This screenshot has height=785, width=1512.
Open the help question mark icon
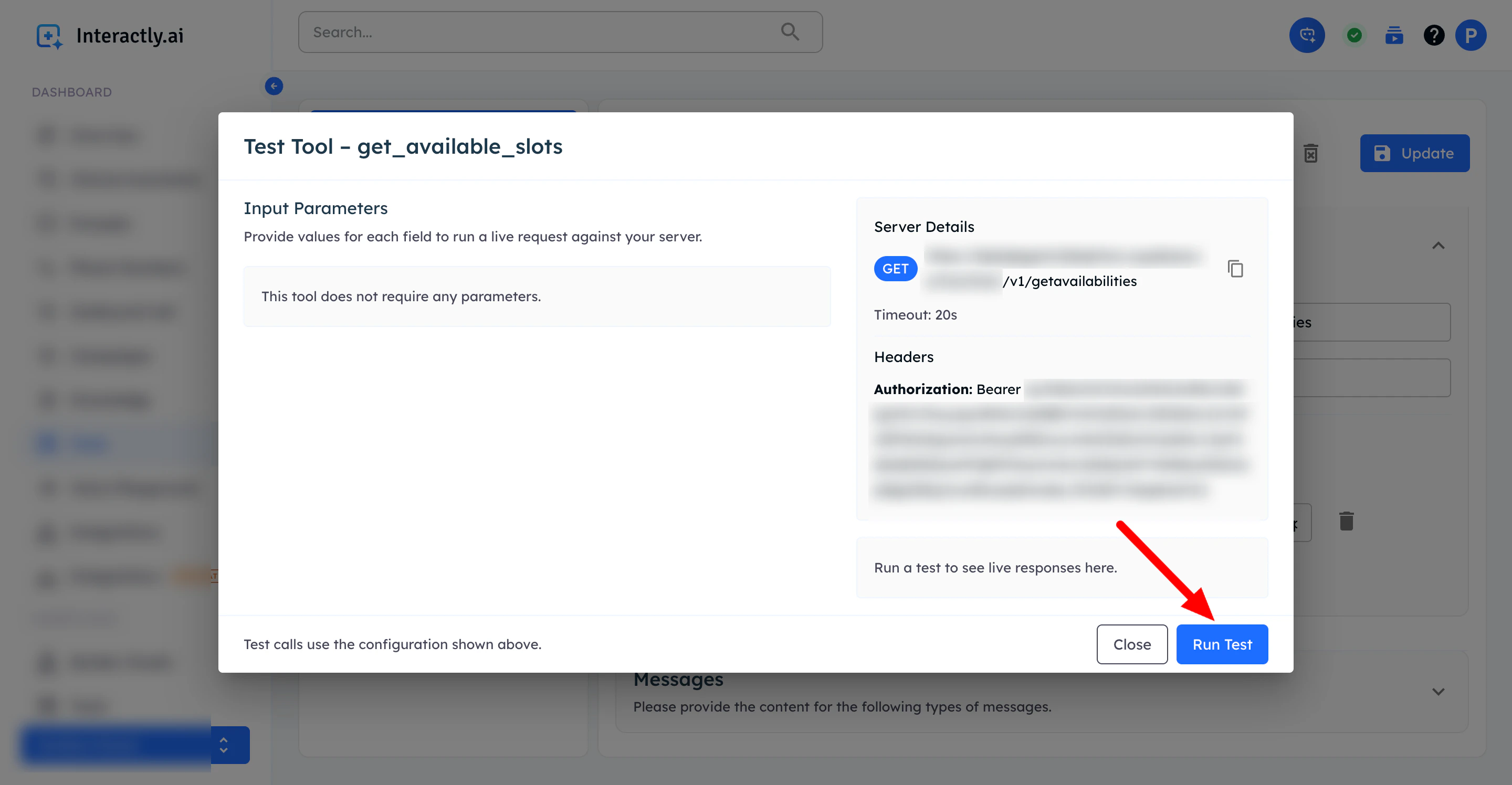1433,35
